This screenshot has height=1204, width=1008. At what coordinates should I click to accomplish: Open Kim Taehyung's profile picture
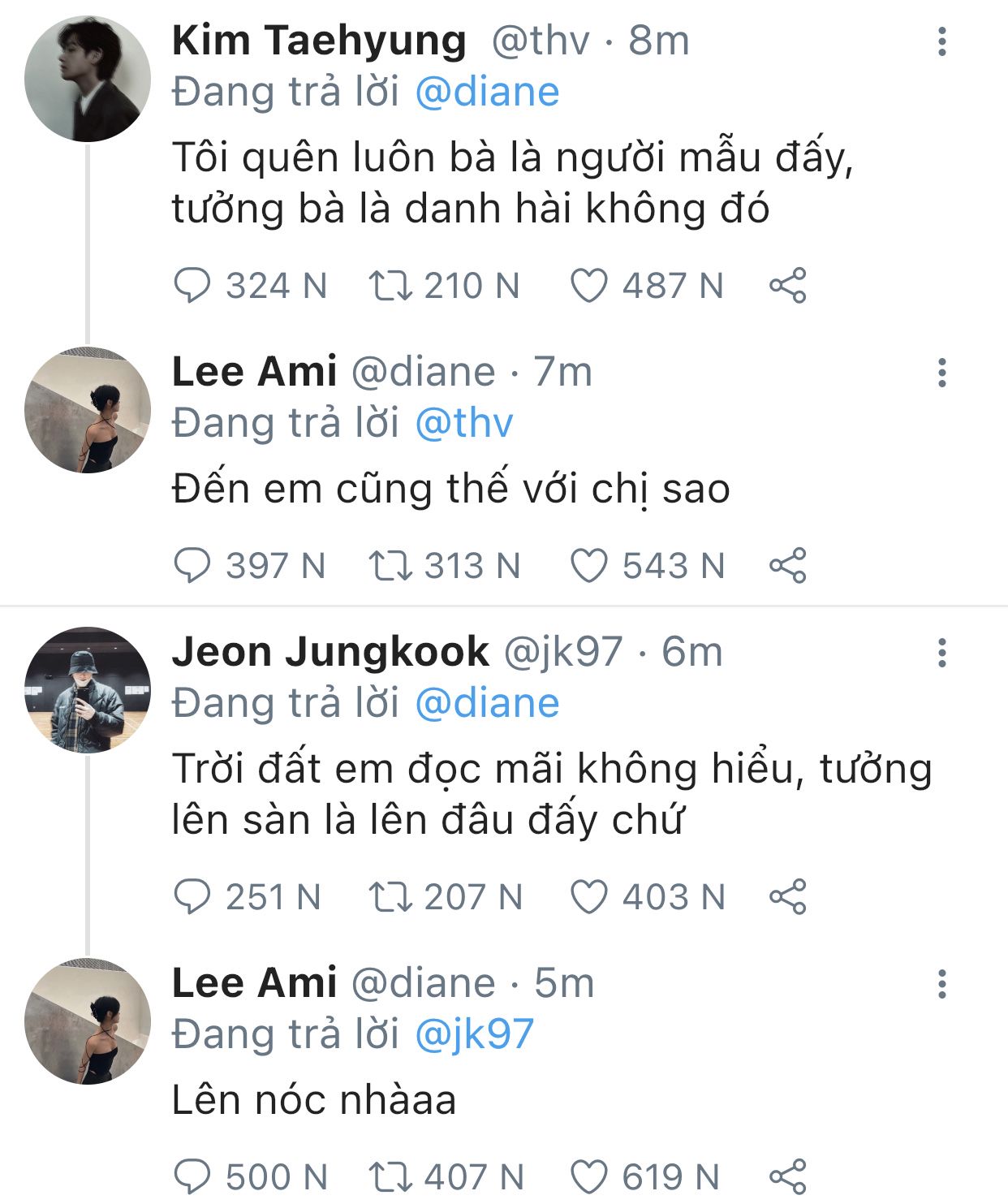[88, 79]
